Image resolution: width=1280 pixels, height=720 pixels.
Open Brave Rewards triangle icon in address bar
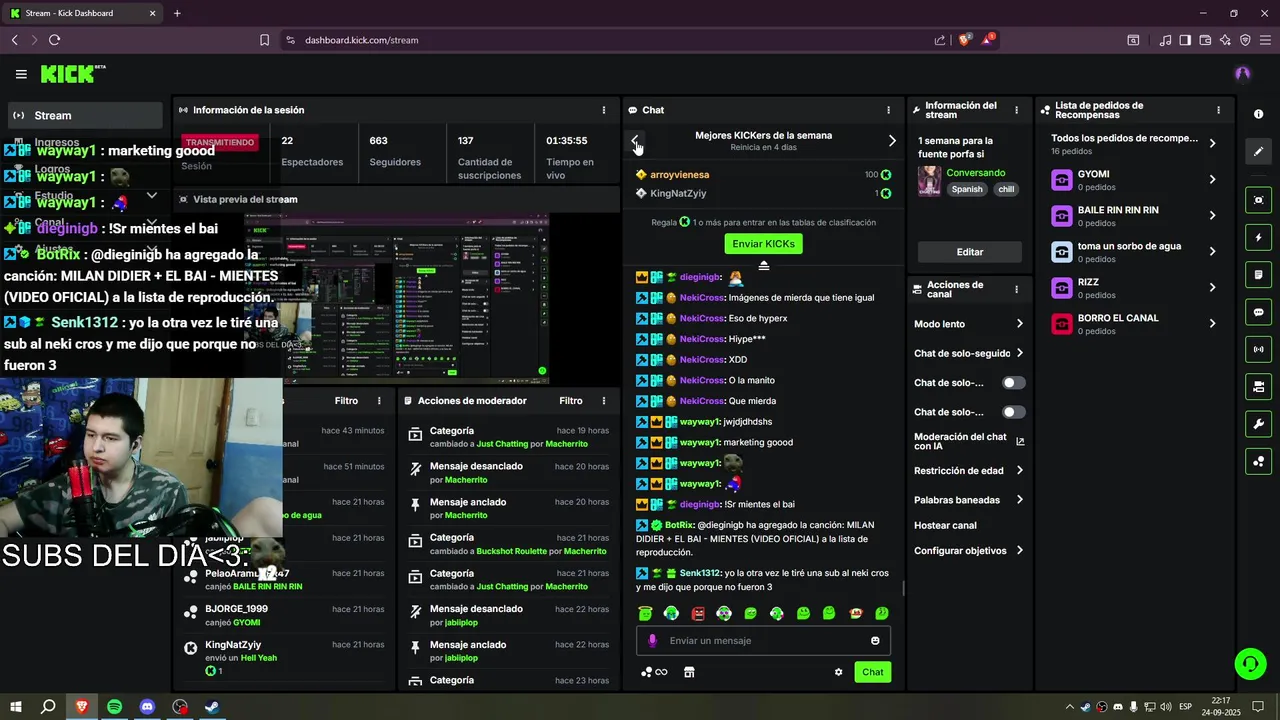pos(988,40)
